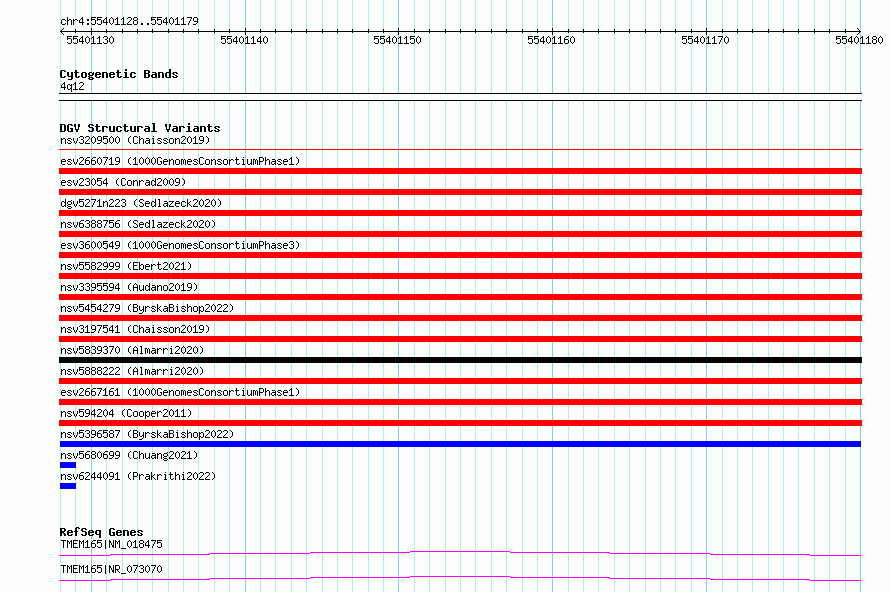Open variant nsv5680699 (Chuang2021)
The image size is (890, 592).
[129, 455]
